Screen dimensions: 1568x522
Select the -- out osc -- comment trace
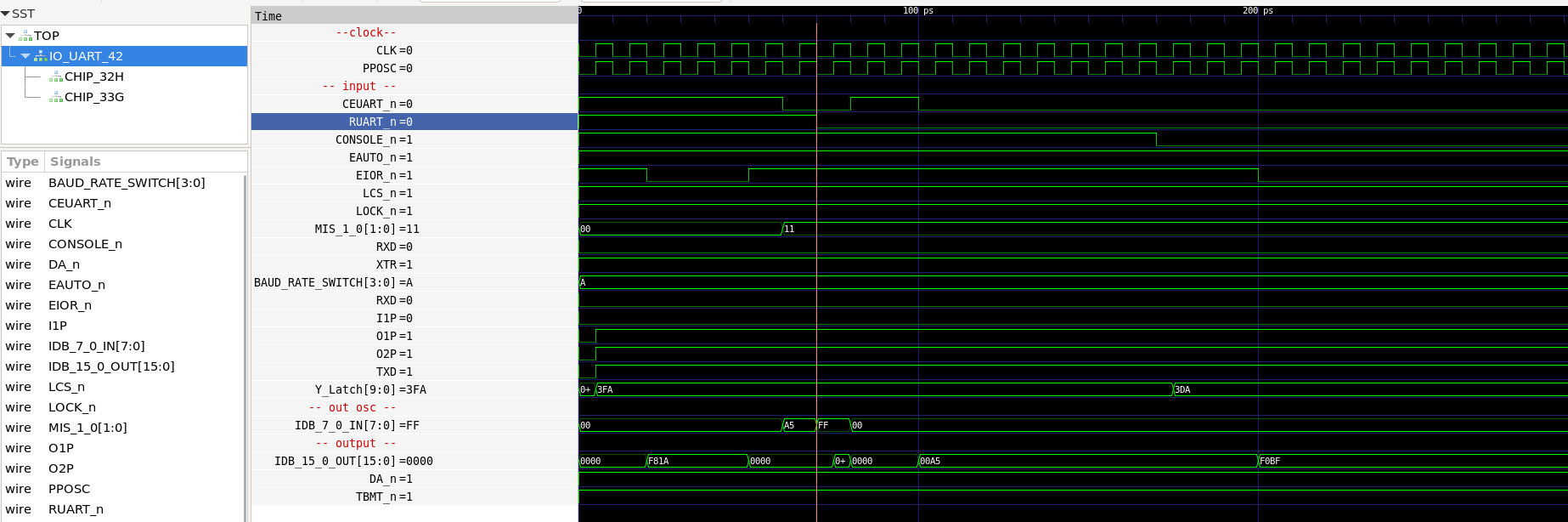click(353, 407)
